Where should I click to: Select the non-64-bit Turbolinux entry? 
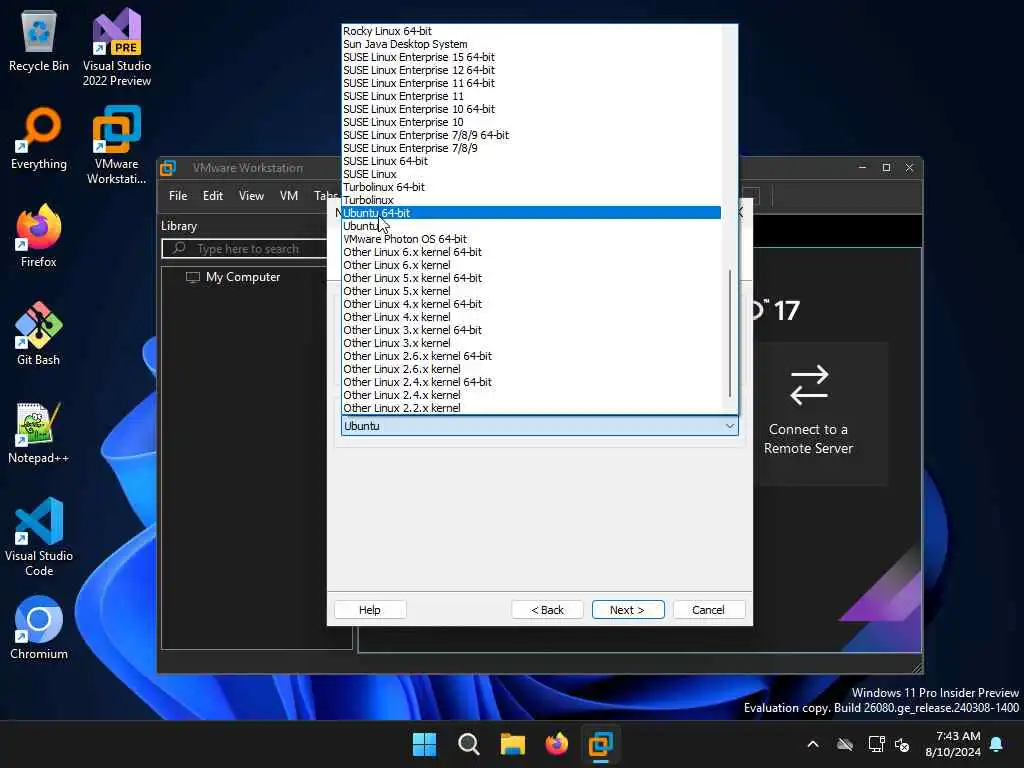tap(531, 200)
